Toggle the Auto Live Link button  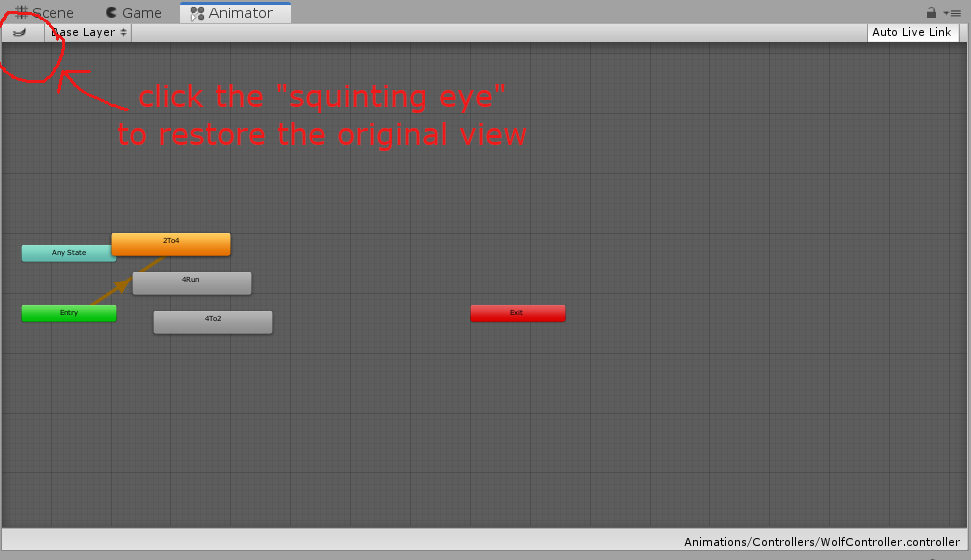(x=912, y=32)
